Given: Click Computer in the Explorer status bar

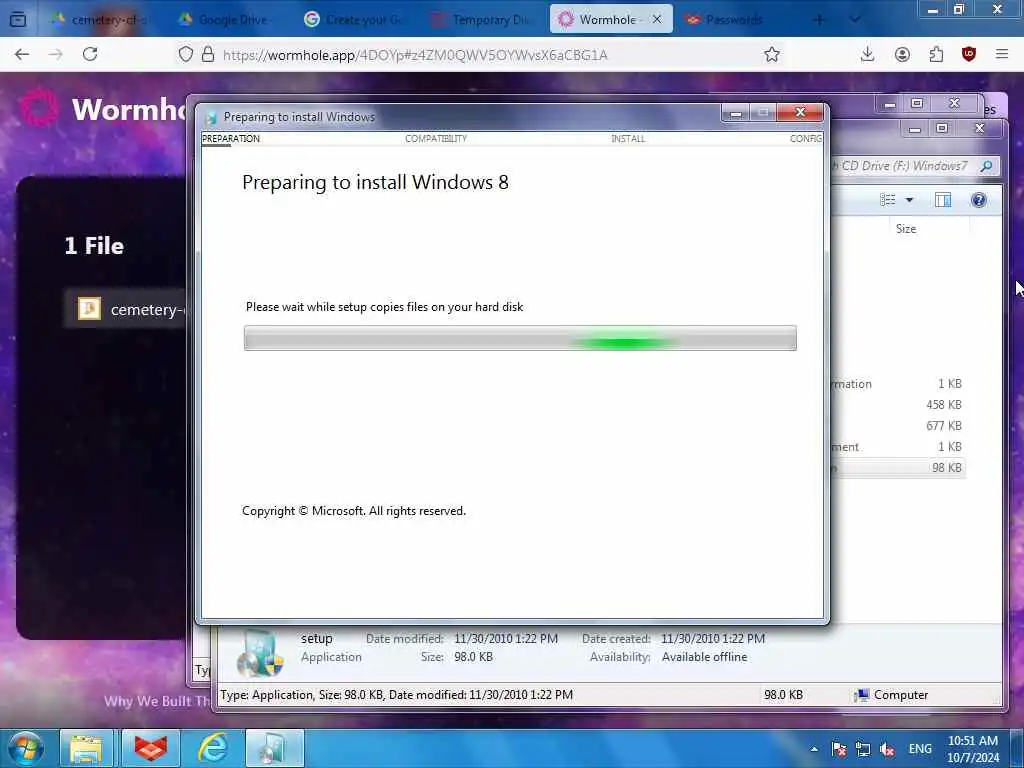Looking at the screenshot, I should click(x=891, y=695).
